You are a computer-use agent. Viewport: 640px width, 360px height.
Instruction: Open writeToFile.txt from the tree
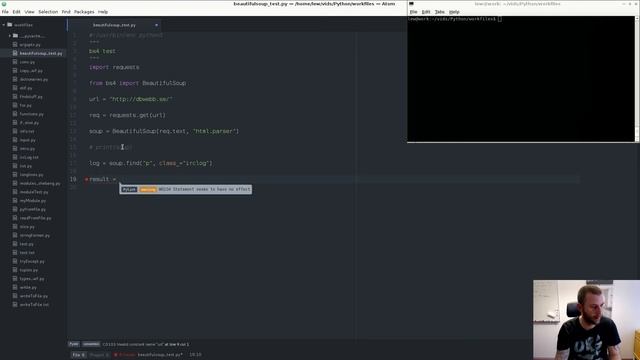34,304
